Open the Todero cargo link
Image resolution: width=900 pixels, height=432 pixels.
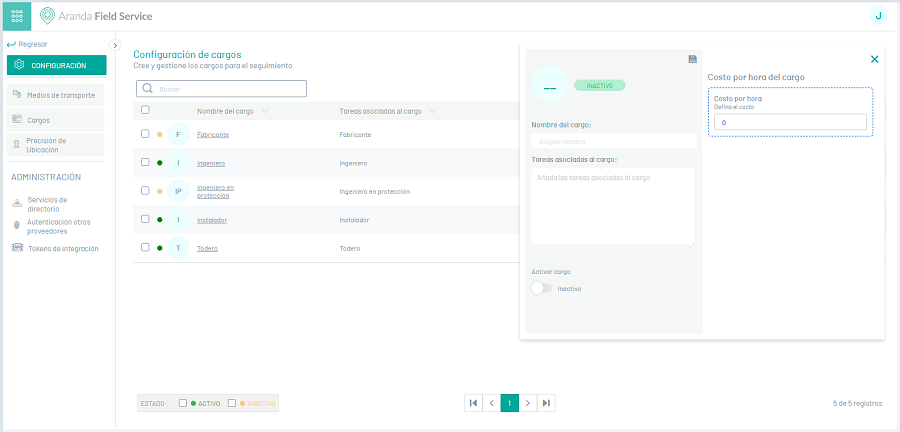(207, 248)
